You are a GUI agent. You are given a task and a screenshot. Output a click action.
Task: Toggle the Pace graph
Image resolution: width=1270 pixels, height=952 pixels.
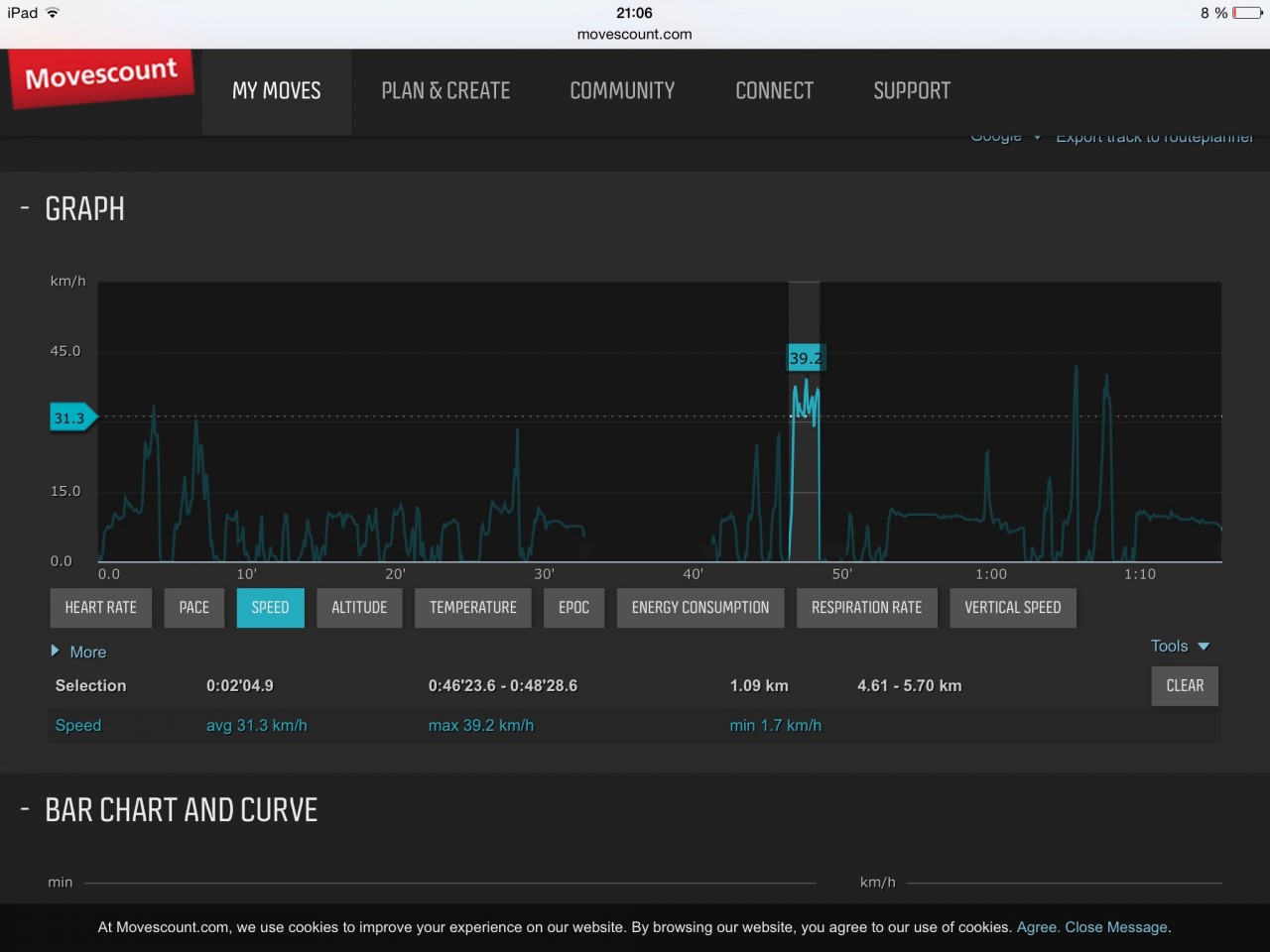tap(193, 608)
